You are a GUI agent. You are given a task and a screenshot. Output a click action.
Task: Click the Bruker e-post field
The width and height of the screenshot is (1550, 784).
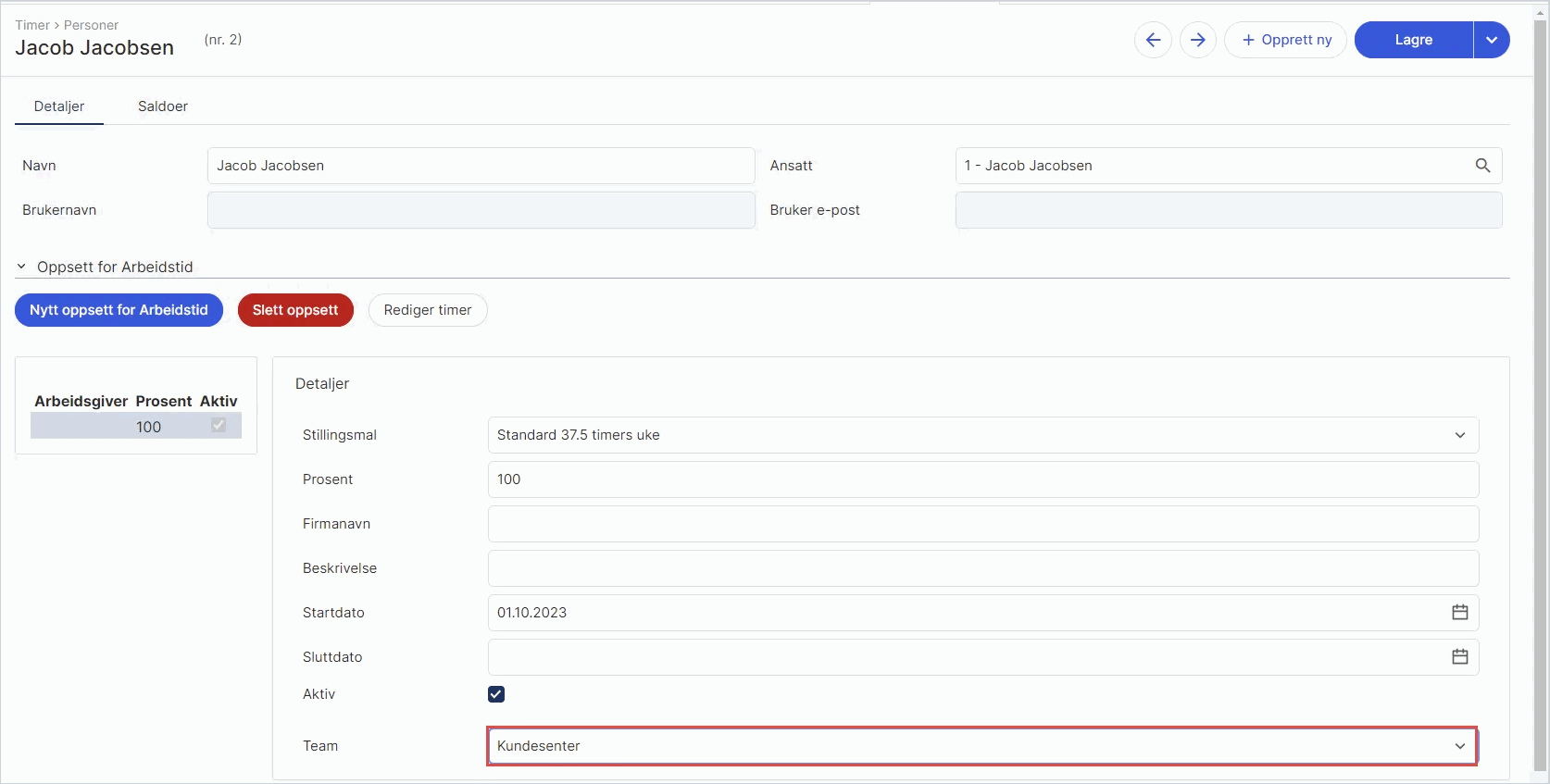click(1229, 210)
